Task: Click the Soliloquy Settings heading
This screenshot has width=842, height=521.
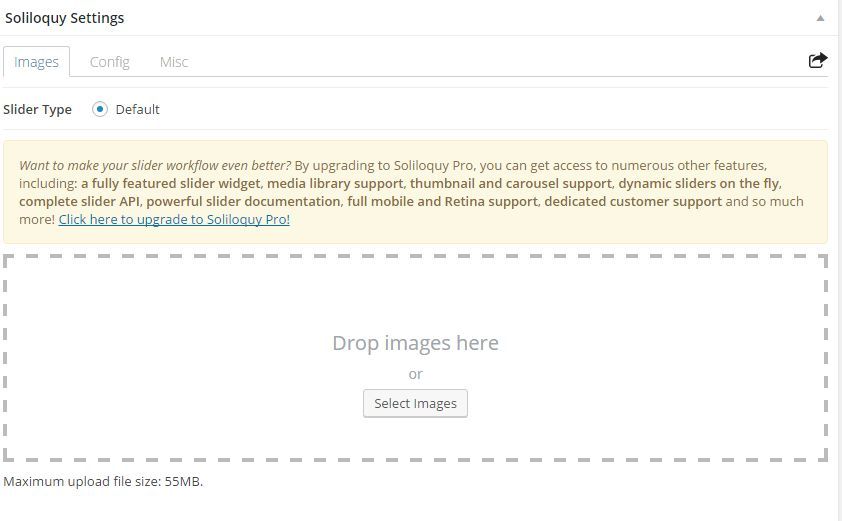Action: [64, 18]
